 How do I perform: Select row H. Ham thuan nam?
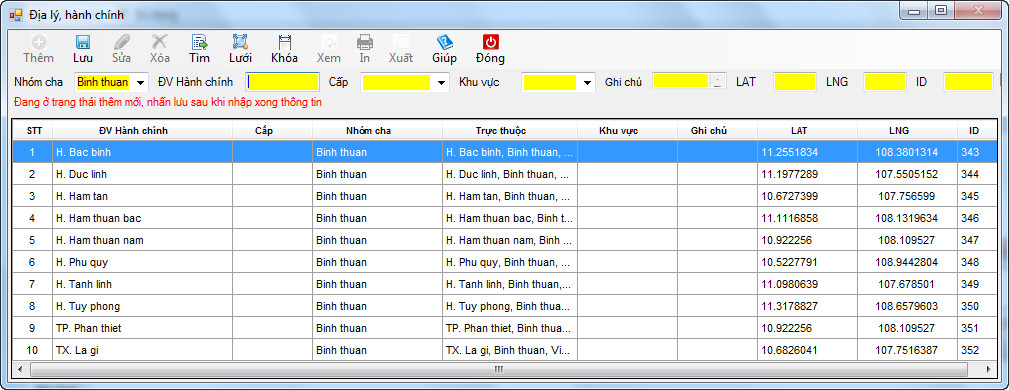click(505, 240)
